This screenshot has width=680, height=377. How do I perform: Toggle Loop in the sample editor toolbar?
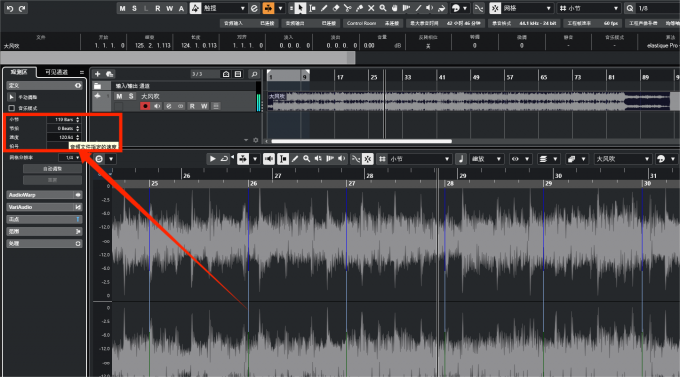pyautogui.click(x=224, y=159)
